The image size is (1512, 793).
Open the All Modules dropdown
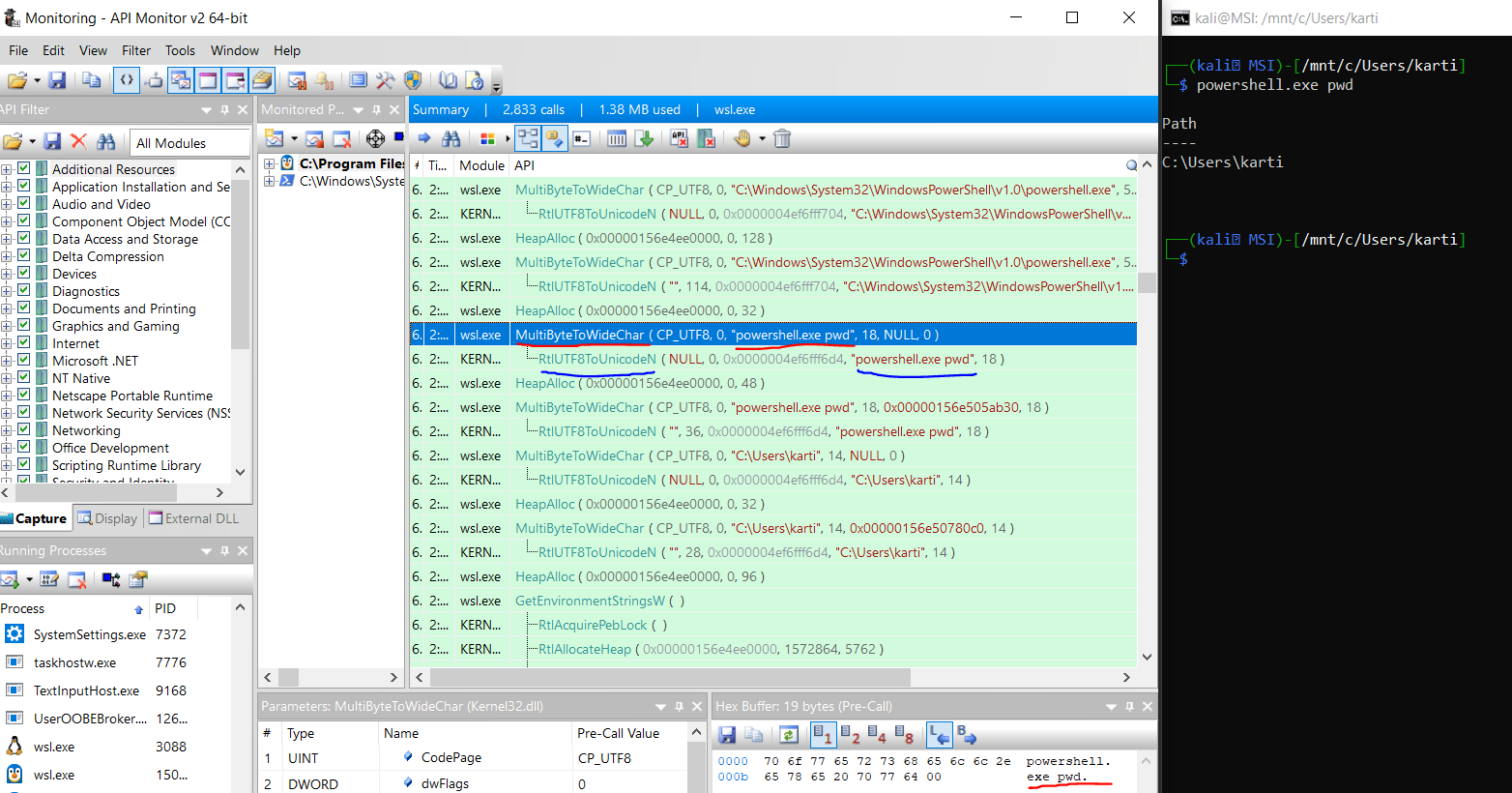[x=189, y=143]
